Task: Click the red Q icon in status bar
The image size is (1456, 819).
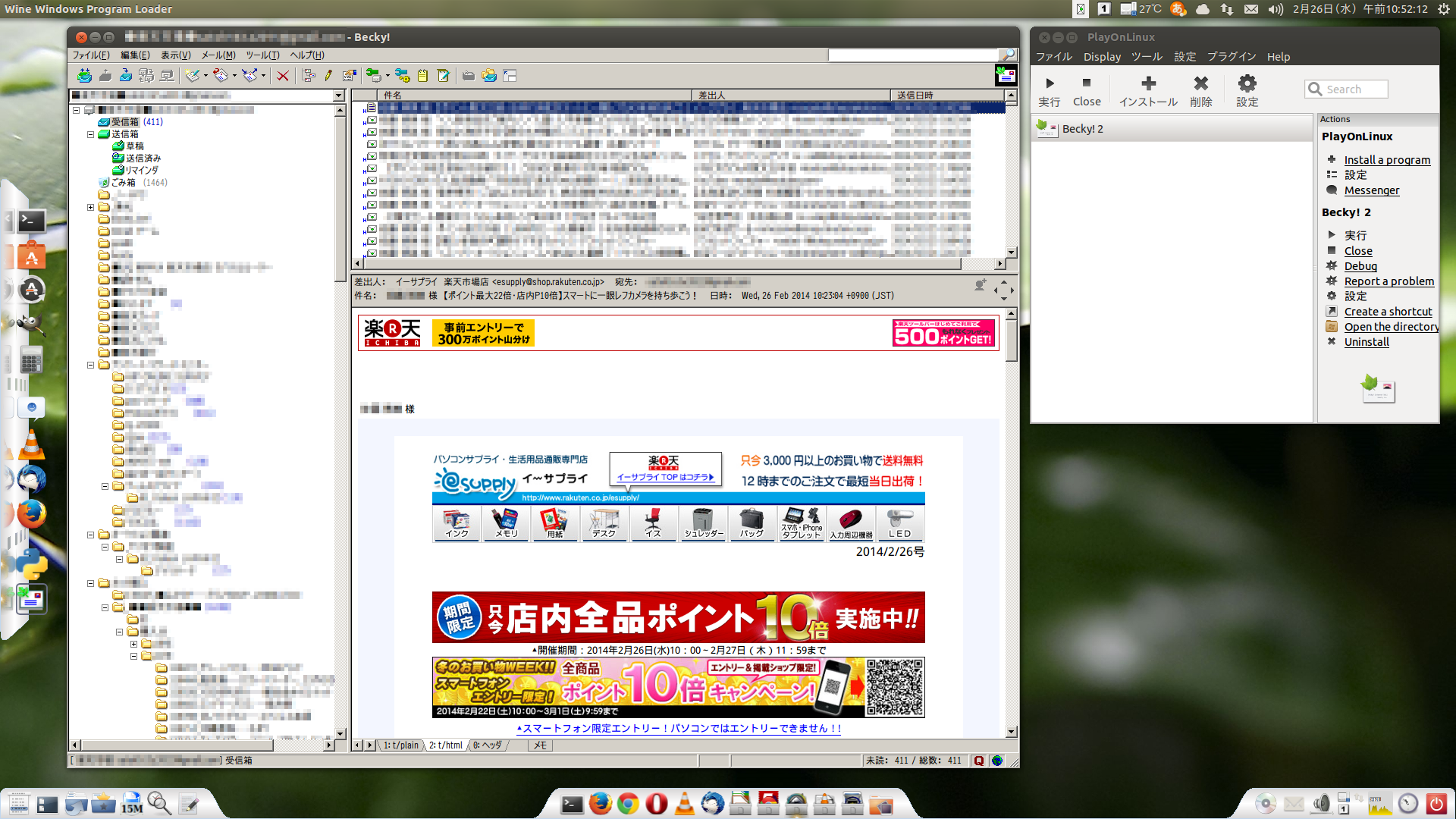Action: [x=979, y=761]
